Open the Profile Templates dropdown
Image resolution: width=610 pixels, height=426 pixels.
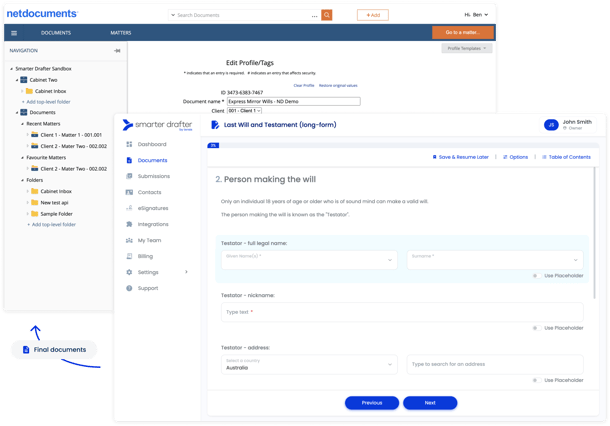point(466,48)
